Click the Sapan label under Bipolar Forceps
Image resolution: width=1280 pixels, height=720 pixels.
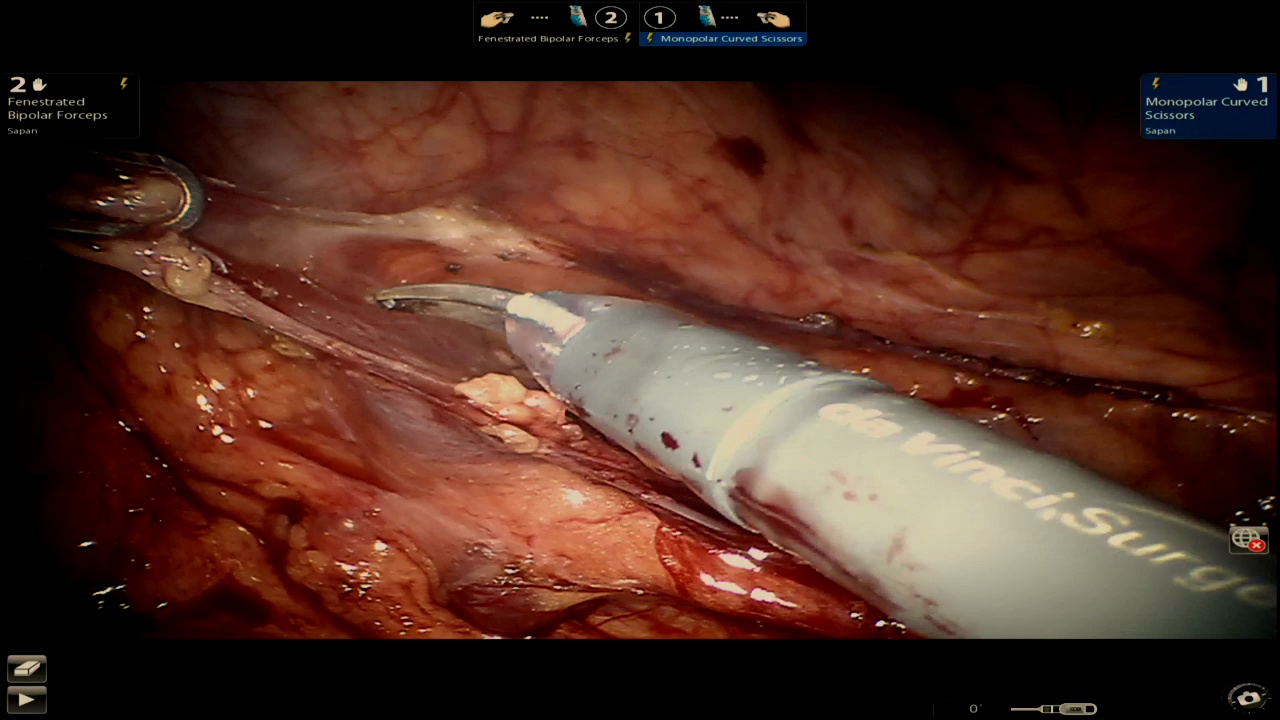click(22, 131)
